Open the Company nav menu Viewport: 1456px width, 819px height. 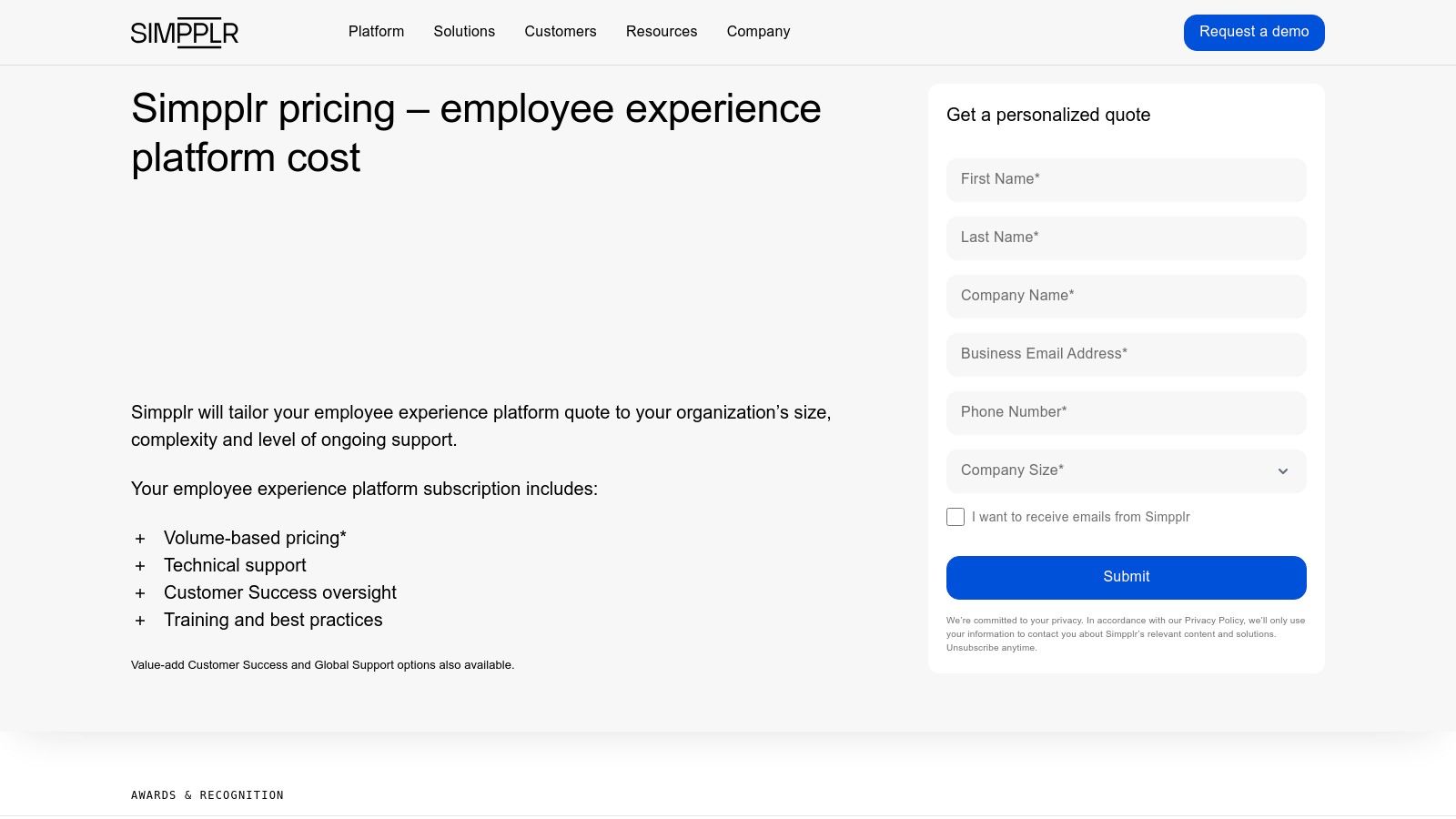(758, 32)
